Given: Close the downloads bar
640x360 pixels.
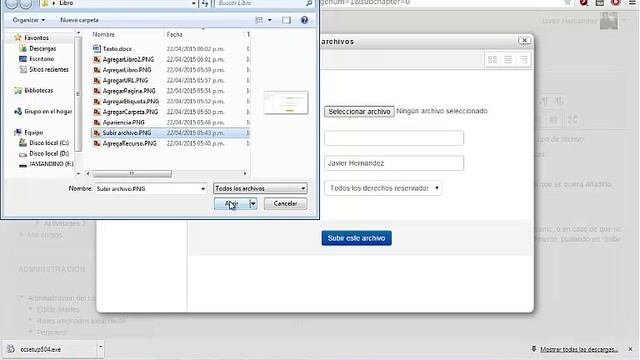Looking at the screenshot, I should [630, 349].
